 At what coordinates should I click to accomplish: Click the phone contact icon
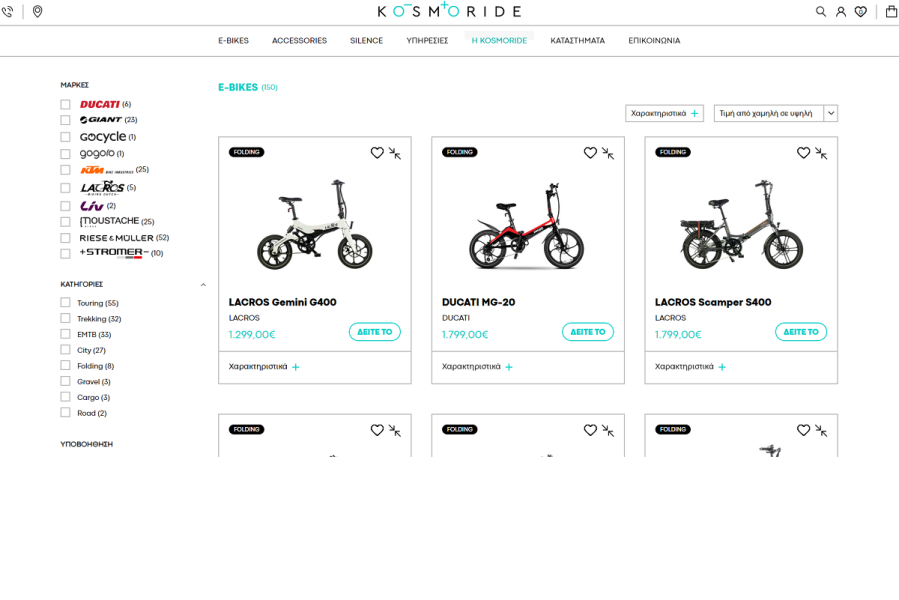point(7,11)
